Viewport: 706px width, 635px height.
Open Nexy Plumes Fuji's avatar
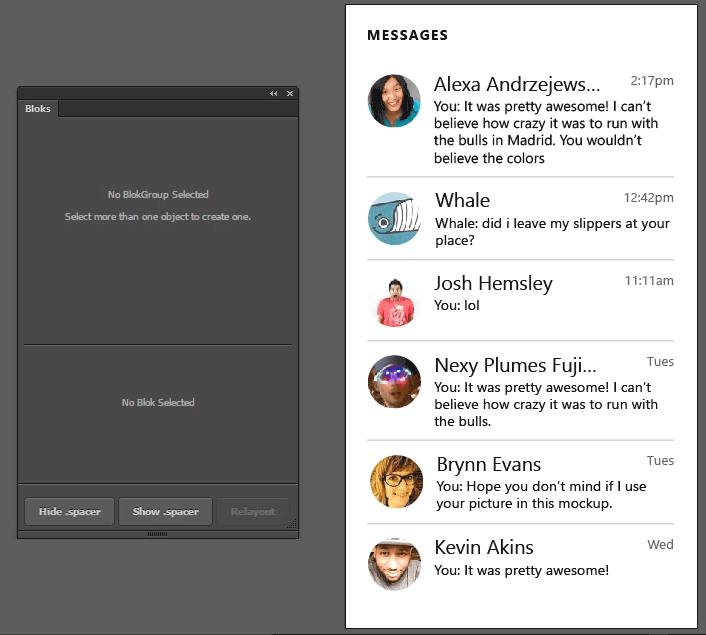pos(394,382)
